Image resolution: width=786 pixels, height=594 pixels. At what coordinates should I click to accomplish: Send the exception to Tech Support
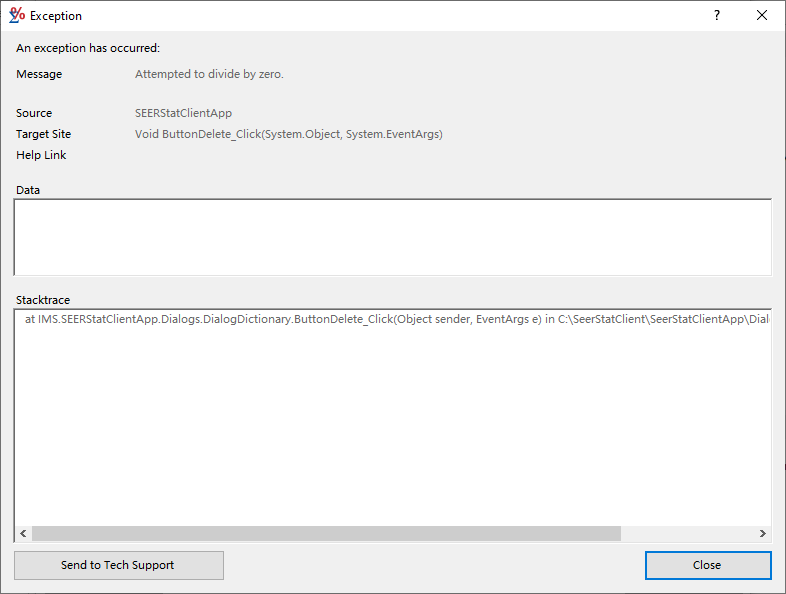[x=118, y=565]
